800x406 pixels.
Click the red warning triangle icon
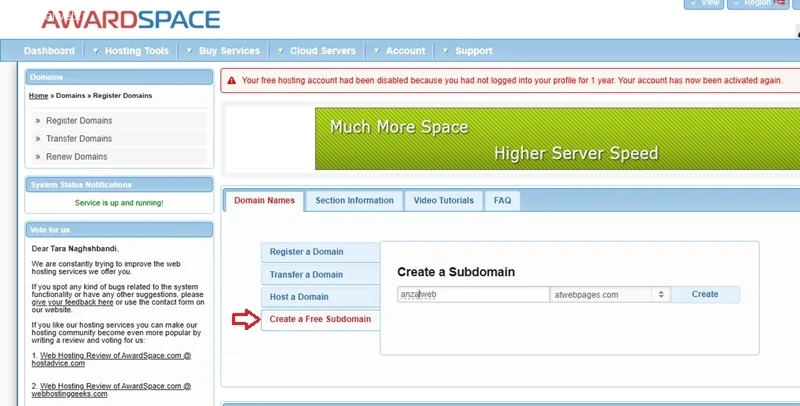pyautogui.click(x=232, y=81)
